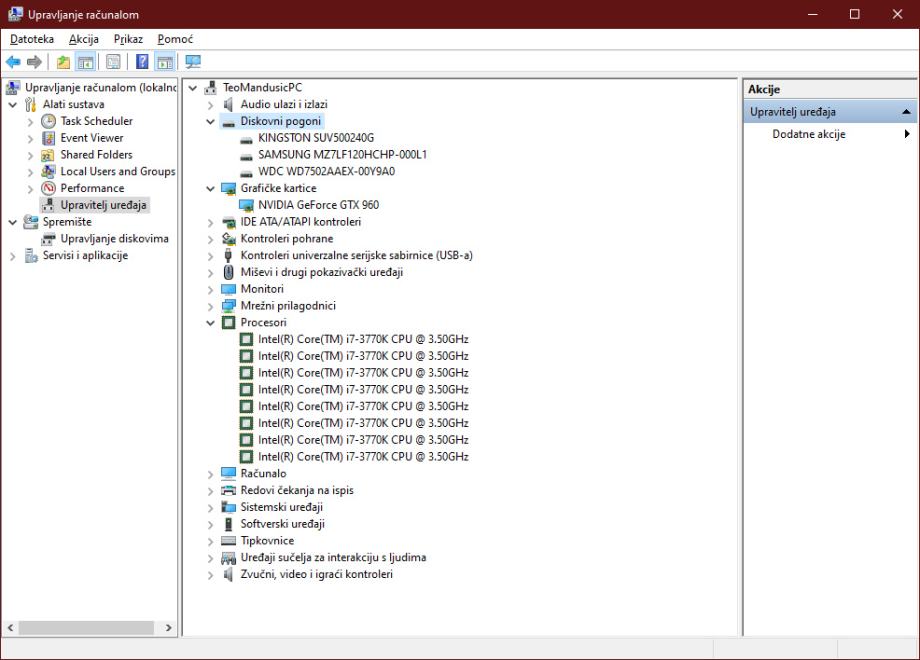The height and width of the screenshot is (660, 920).
Task: Toggle the Show/Hide Action Pane icon
Action: pyautogui.click(x=165, y=62)
